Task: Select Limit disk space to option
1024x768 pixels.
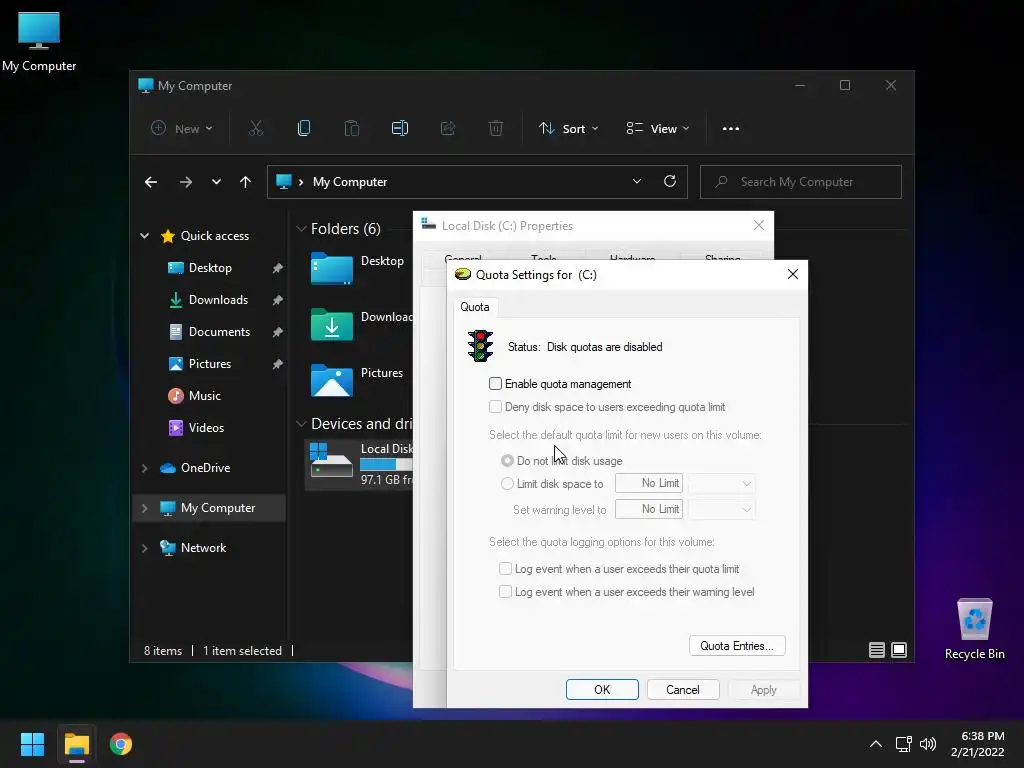Action: coord(507,484)
